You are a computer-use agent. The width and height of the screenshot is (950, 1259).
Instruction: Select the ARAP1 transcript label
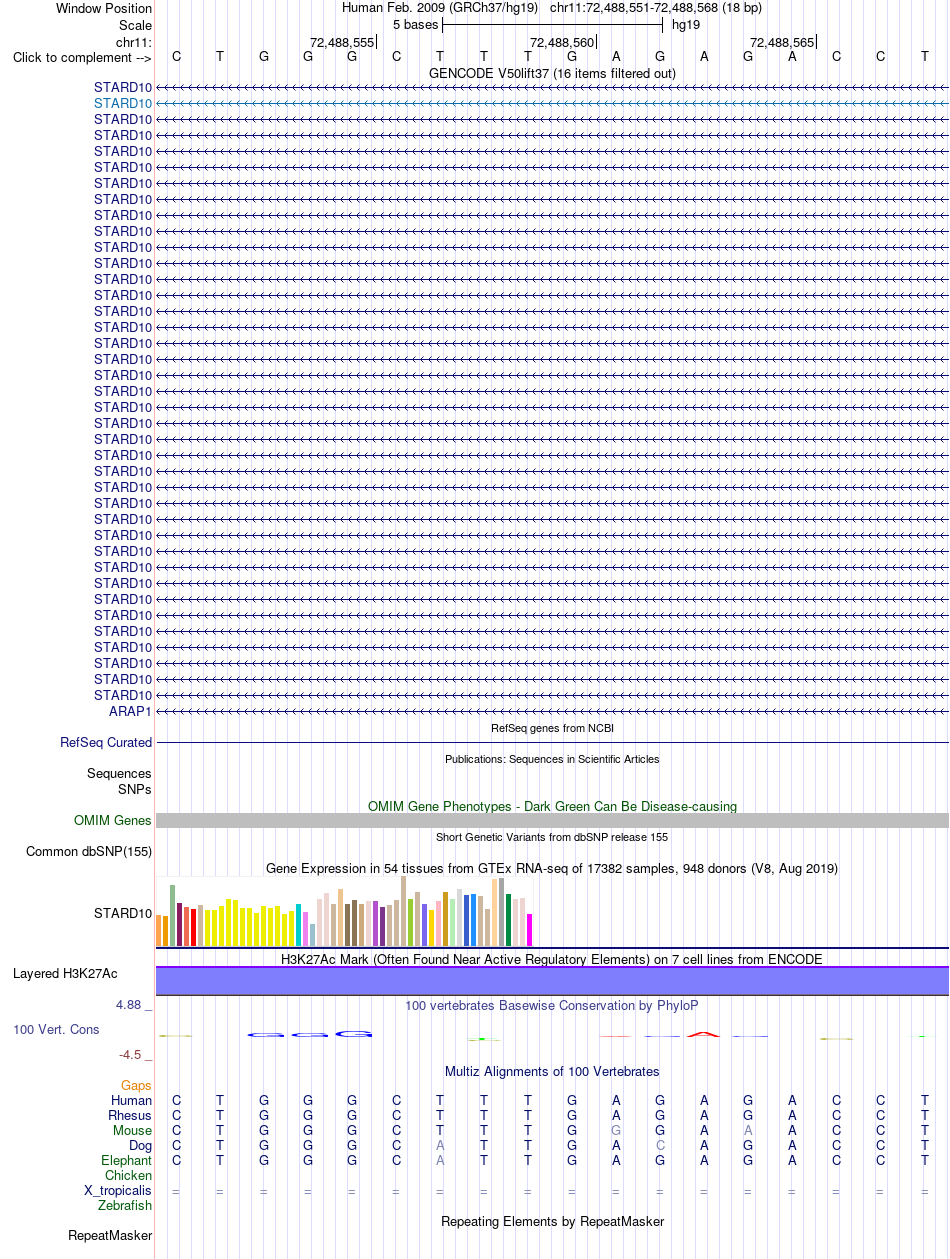(130, 711)
